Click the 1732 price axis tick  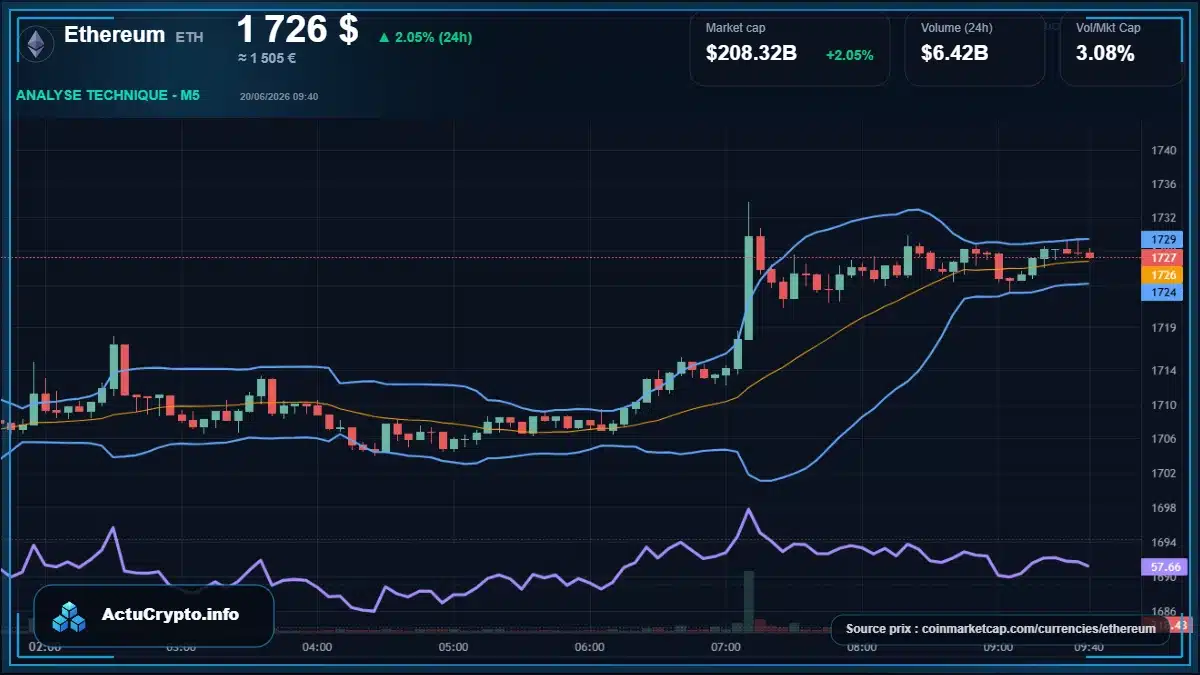coord(1163,217)
